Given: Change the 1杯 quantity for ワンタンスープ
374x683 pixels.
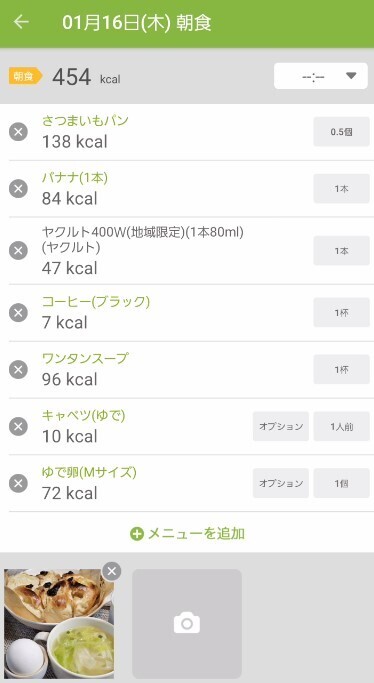Looking at the screenshot, I should pos(341,369).
